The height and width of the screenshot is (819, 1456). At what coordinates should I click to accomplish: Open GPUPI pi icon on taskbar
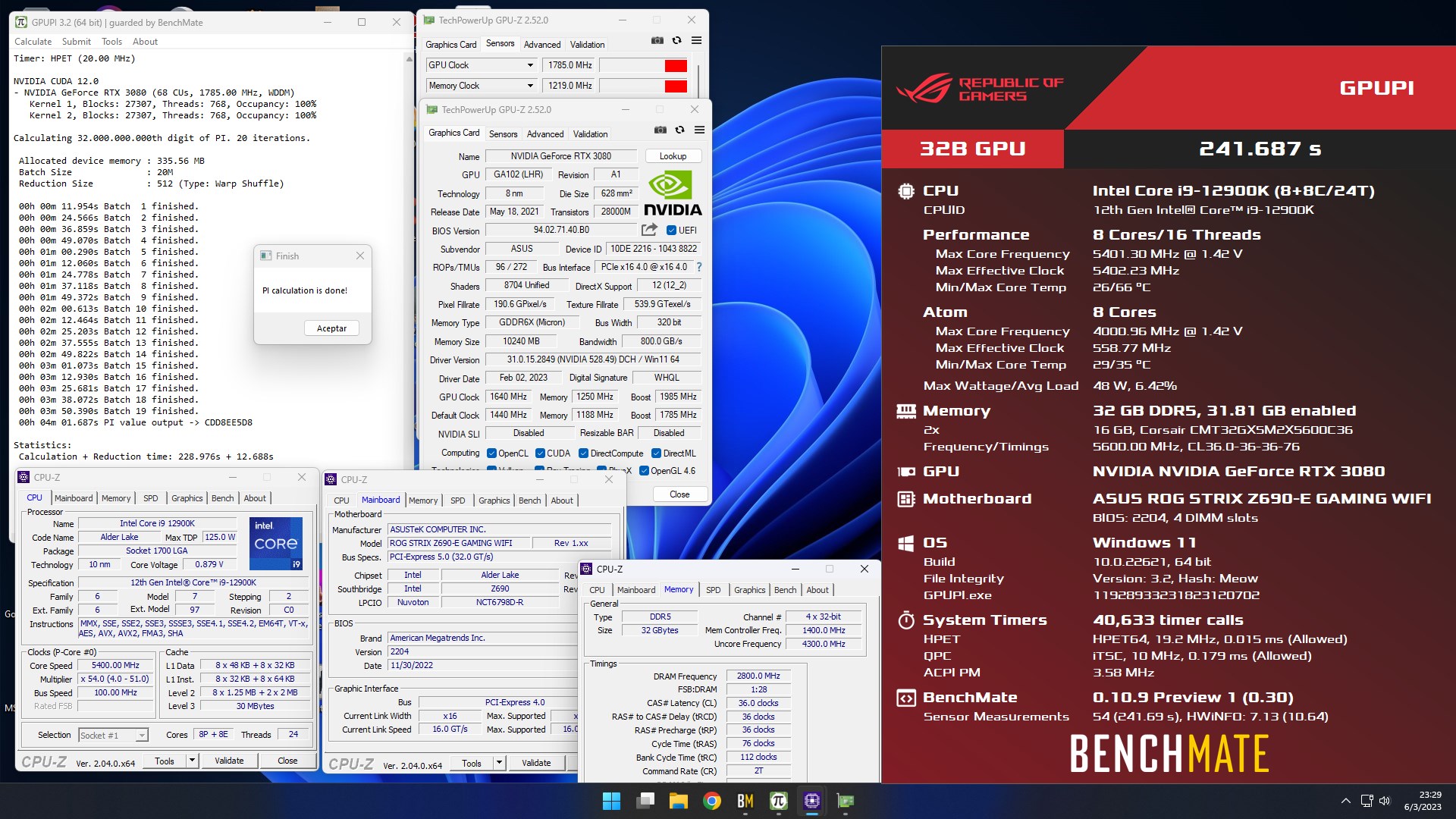click(778, 801)
